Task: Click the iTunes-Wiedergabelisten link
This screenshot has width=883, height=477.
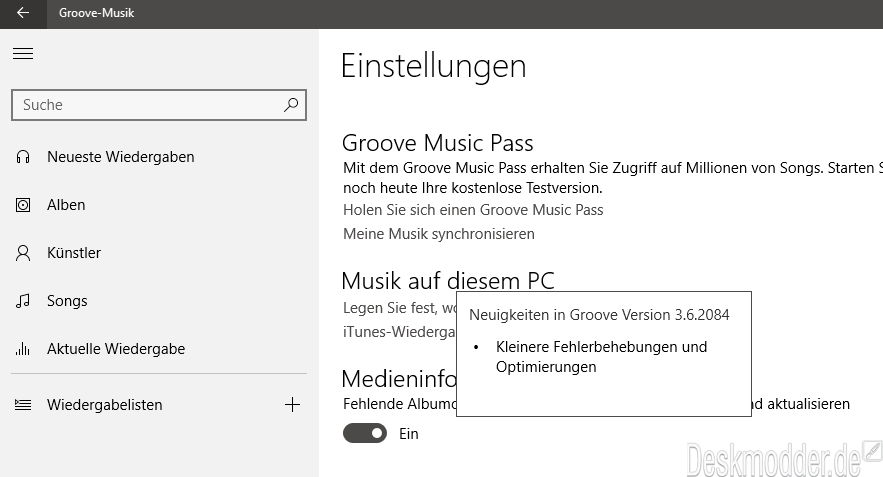Action: click(399, 332)
